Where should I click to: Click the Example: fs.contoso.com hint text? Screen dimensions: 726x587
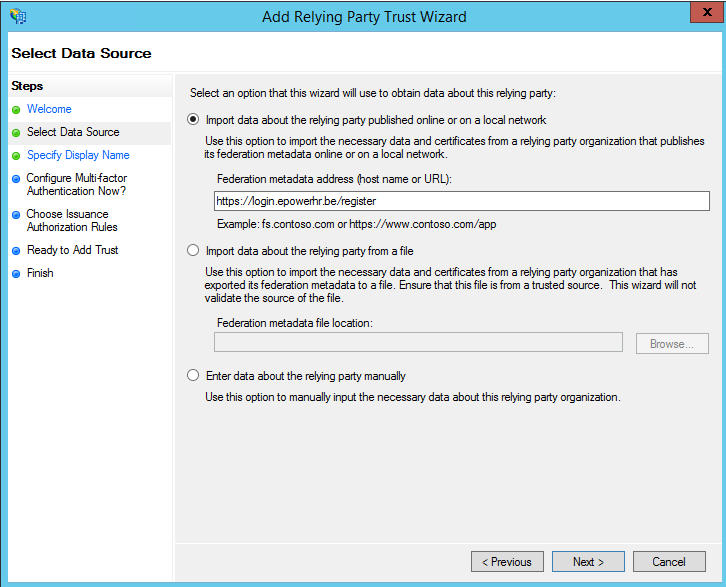[357, 224]
